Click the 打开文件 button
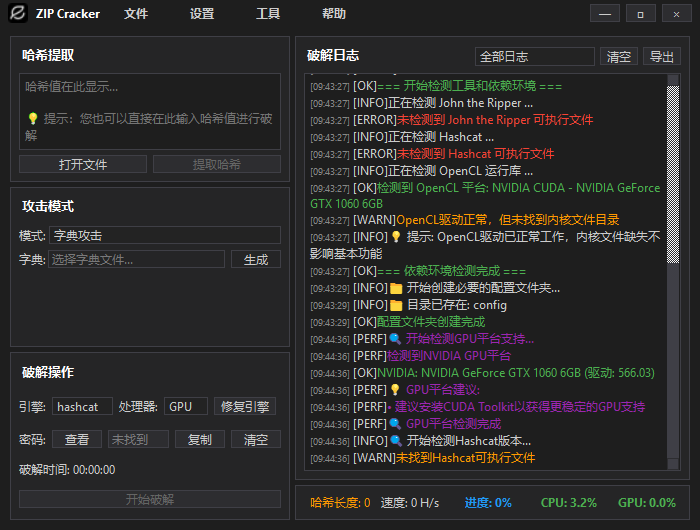 pos(83,164)
